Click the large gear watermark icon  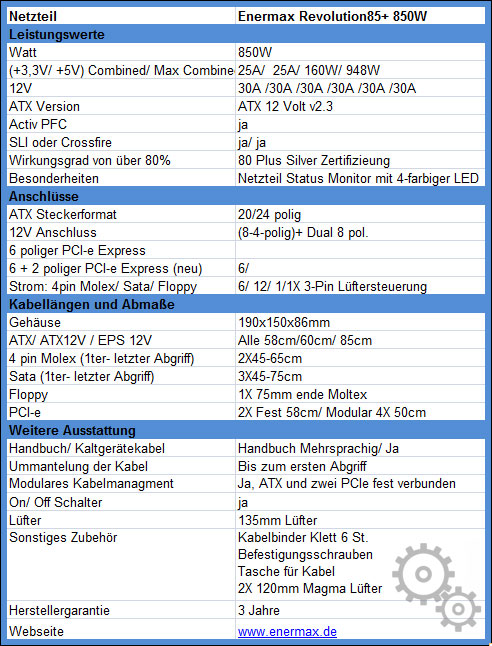423,573
